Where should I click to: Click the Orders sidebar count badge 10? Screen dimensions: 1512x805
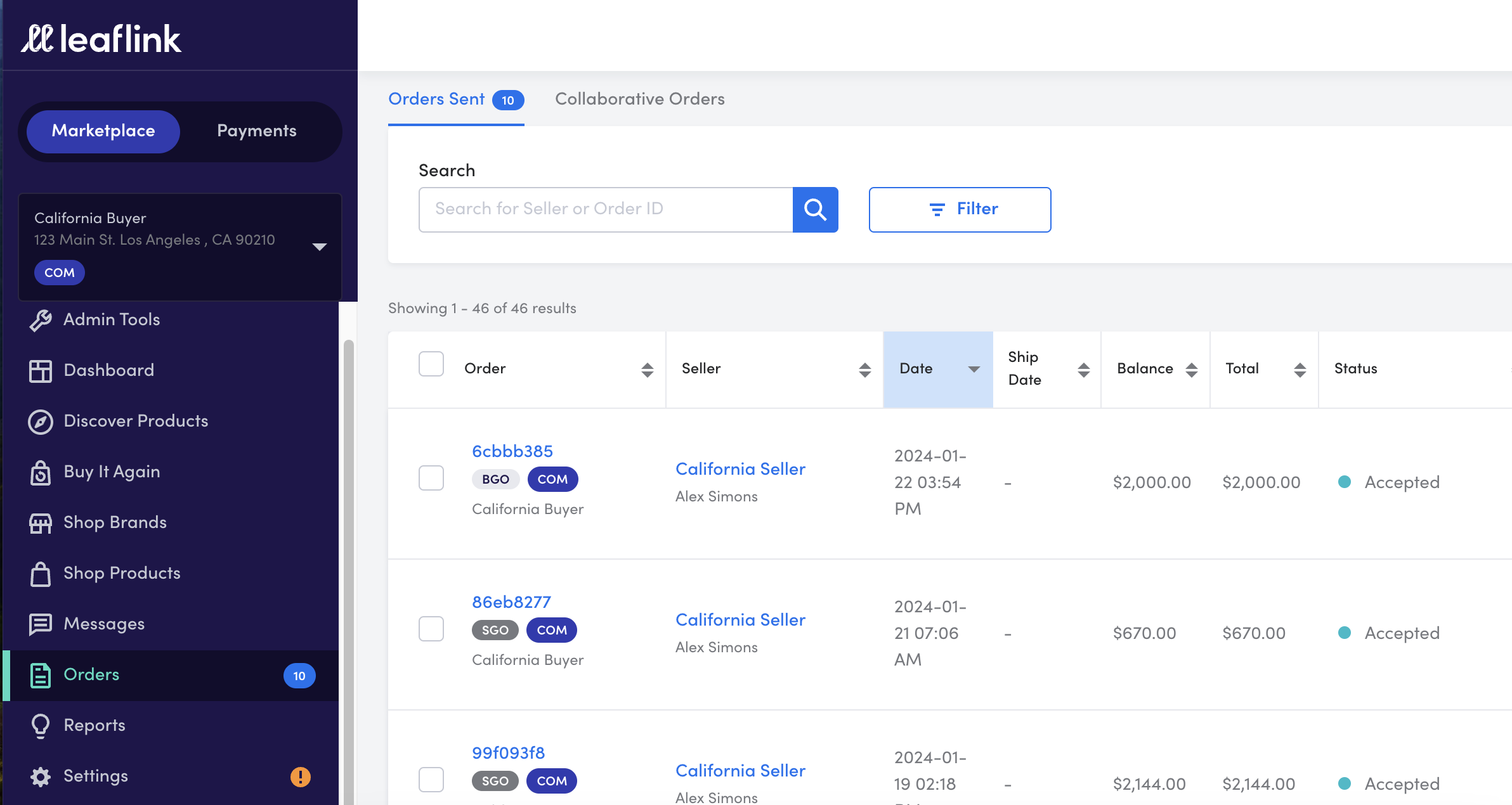[x=299, y=676]
